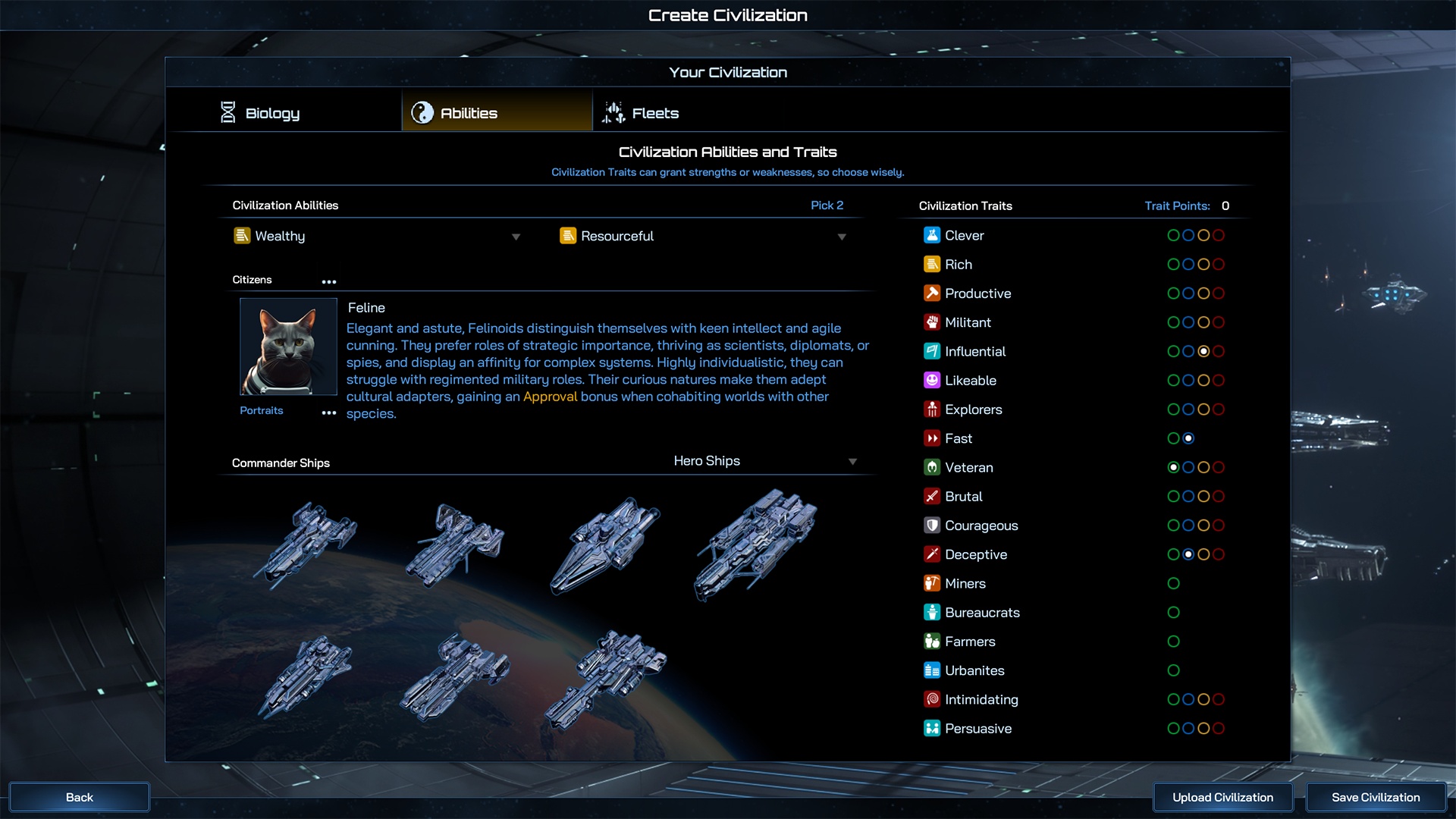Switch to the Abilities tab
1456x819 pixels.
497,111
